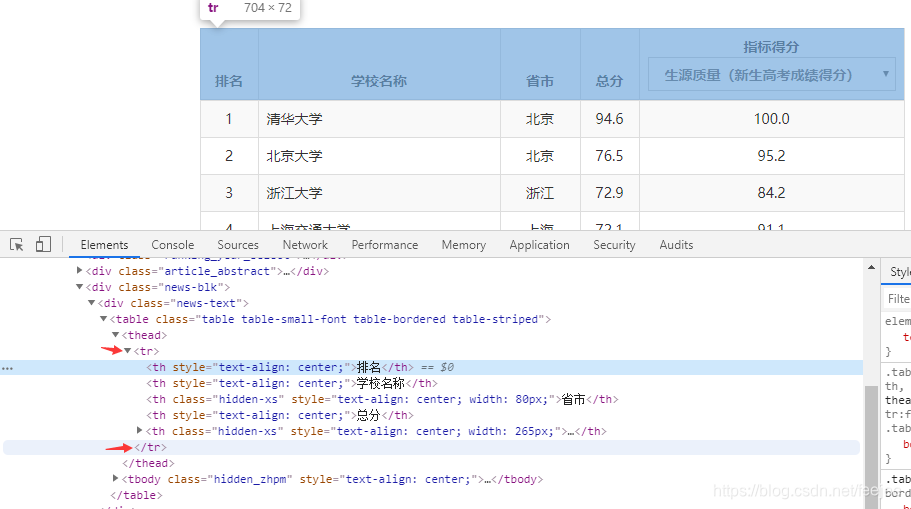Click the 浙江大学 table cell
This screenshot has width=911, height=509.
(x=379, y=193)
